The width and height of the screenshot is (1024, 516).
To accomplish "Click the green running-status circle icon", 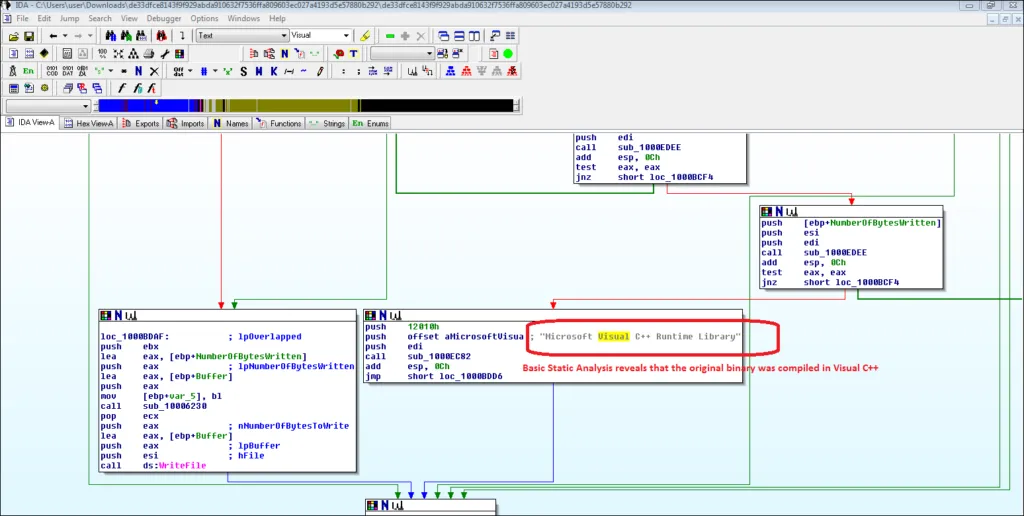I will 509,54.
